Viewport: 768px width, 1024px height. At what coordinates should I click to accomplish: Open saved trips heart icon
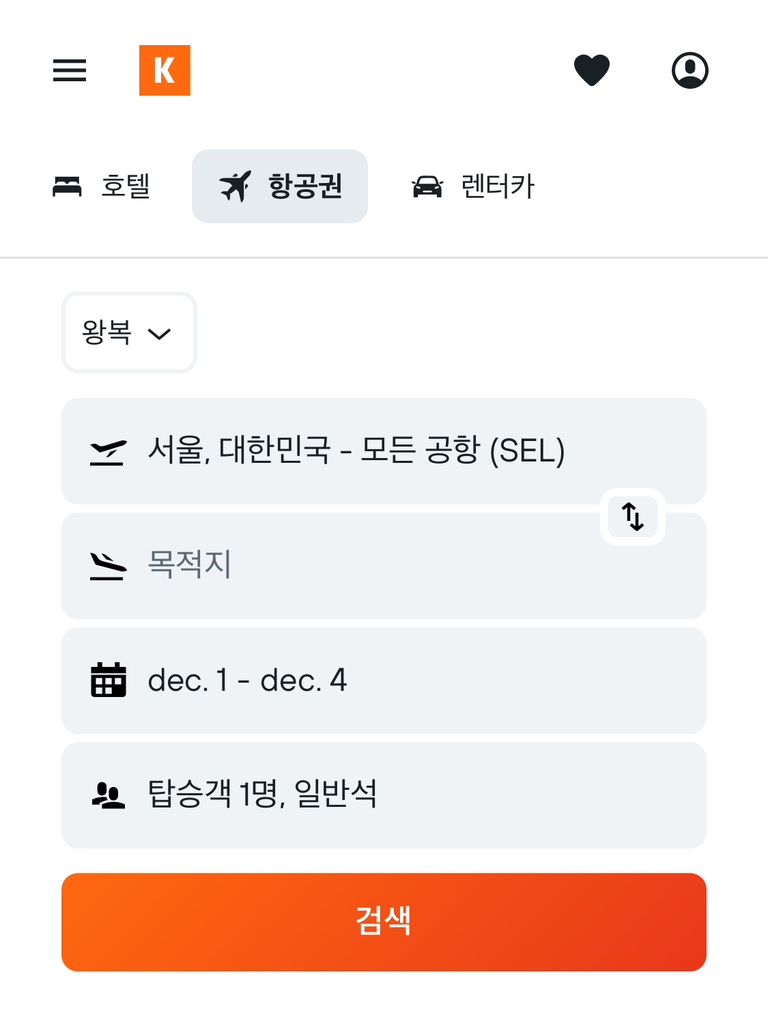coord(591,71)
